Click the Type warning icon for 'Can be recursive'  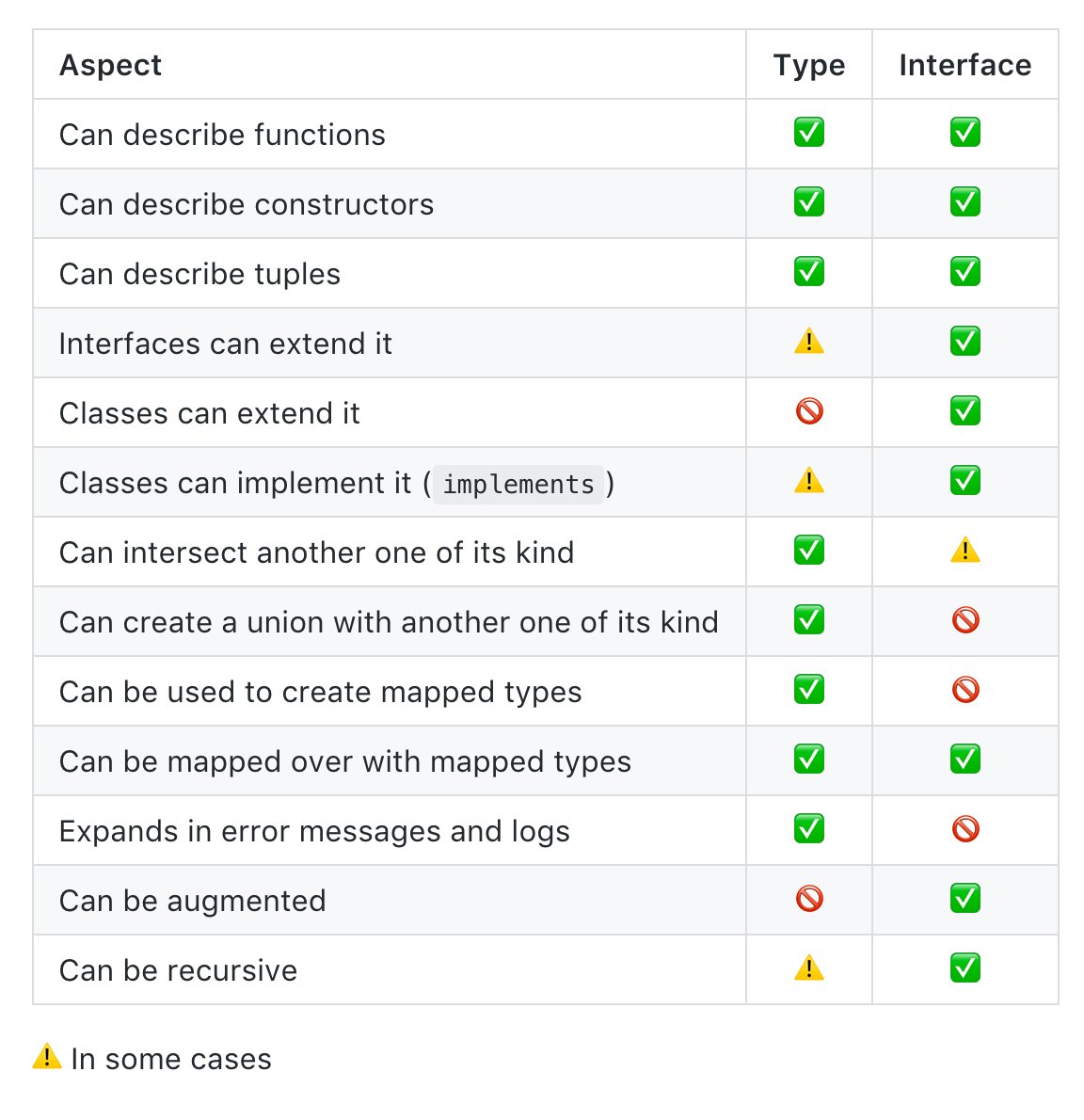tap(809, 968)
